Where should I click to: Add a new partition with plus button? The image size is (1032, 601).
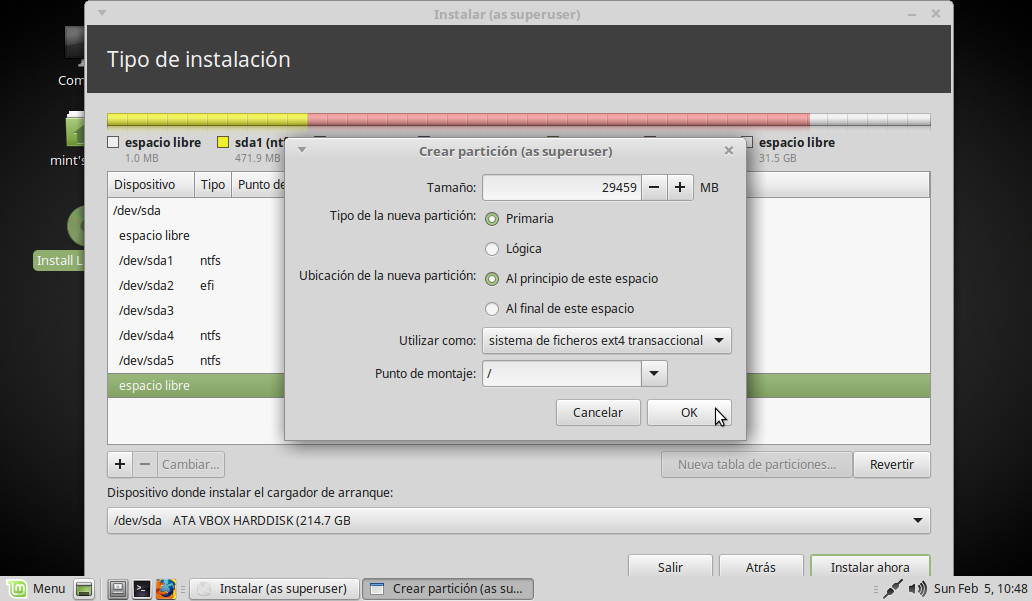(x=120, y=464)
